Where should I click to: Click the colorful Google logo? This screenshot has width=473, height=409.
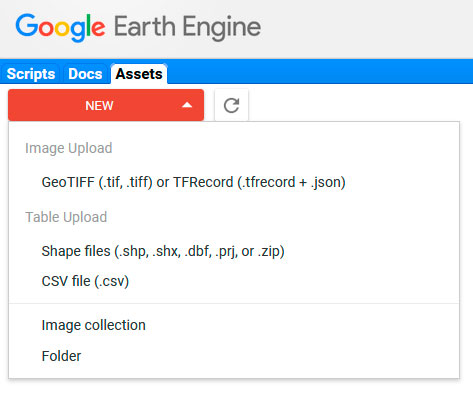click(60, 27)
